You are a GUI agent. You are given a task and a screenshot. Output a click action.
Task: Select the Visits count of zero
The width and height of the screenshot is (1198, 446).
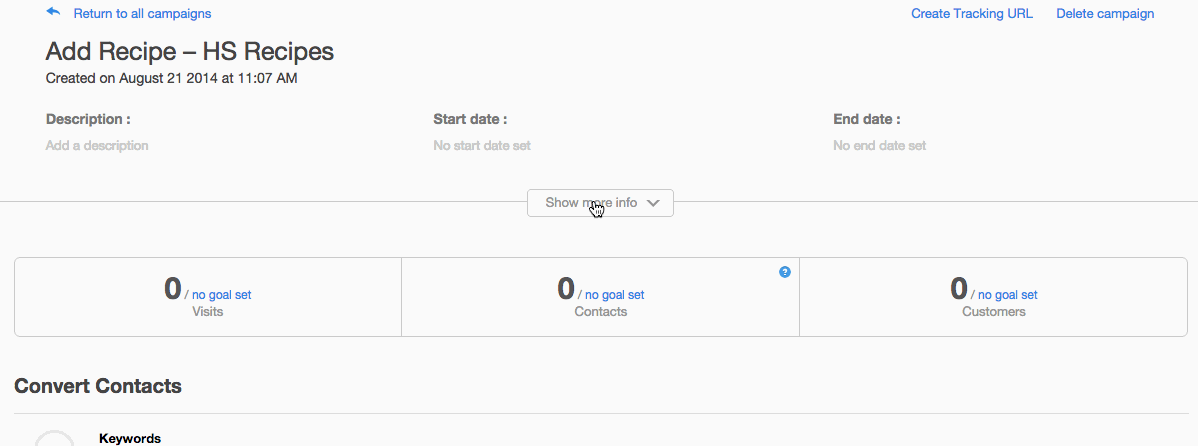point(173,288)
